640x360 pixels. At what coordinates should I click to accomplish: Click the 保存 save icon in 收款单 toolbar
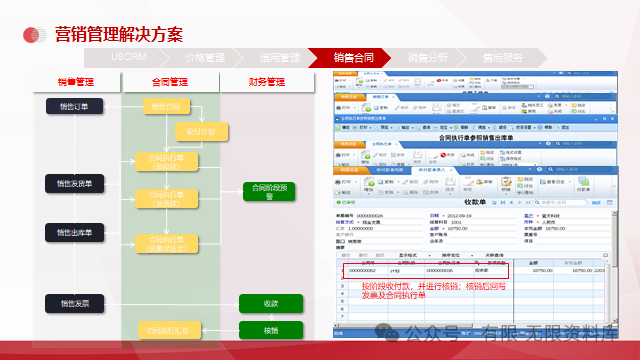pos(450,181)
